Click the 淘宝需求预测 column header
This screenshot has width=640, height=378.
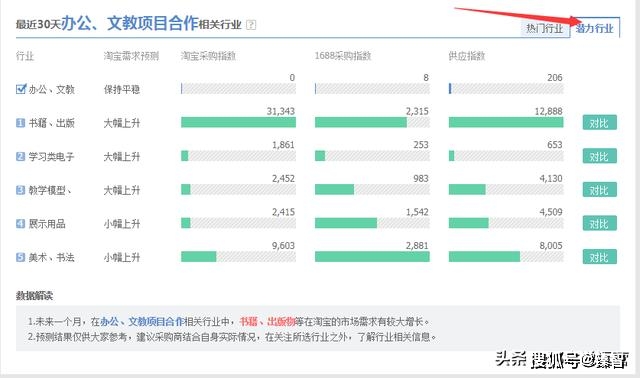point(131,56)
